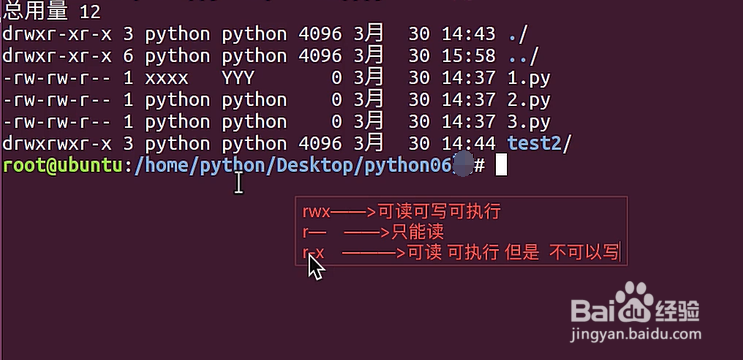Click the rwx annotation line in red box

point(401,211)
